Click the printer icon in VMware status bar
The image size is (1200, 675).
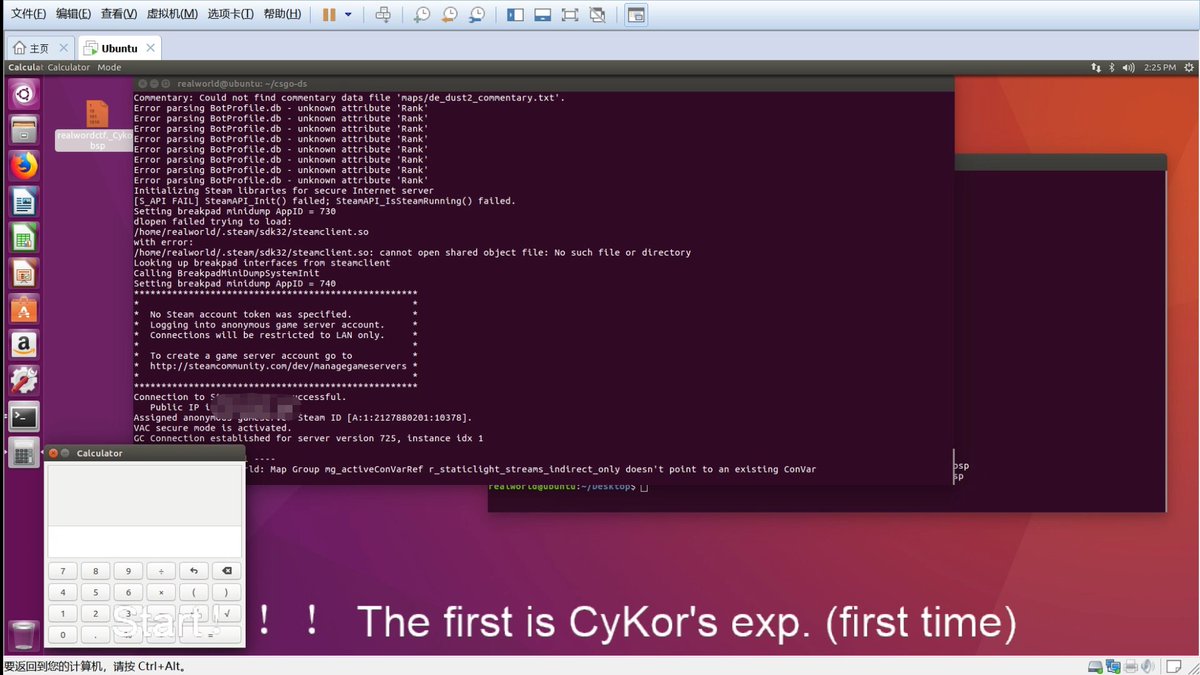[1131, 666]
